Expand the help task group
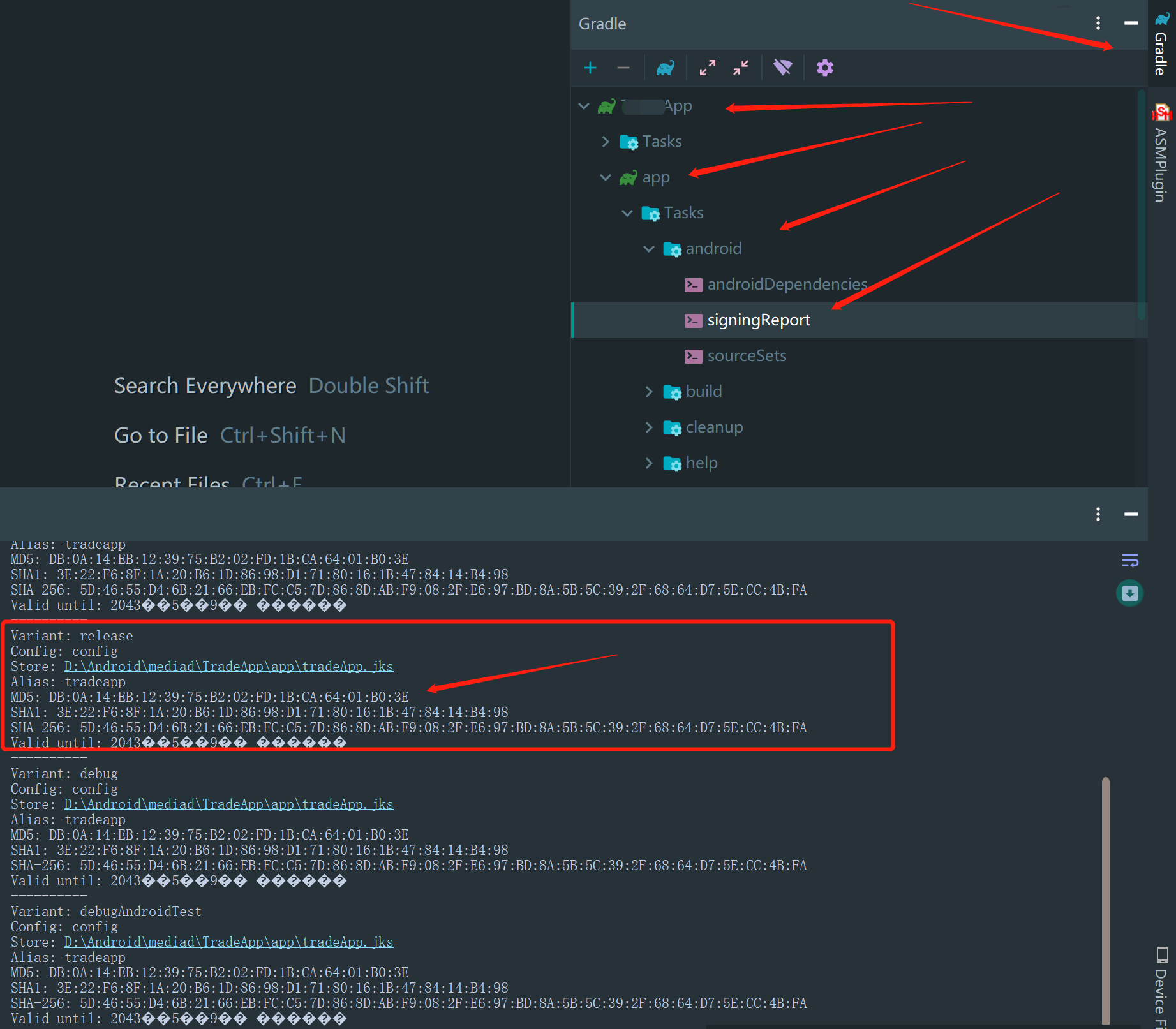Image resolution: width=1176 pixels, height=1029 pixels. click(649, 463)
